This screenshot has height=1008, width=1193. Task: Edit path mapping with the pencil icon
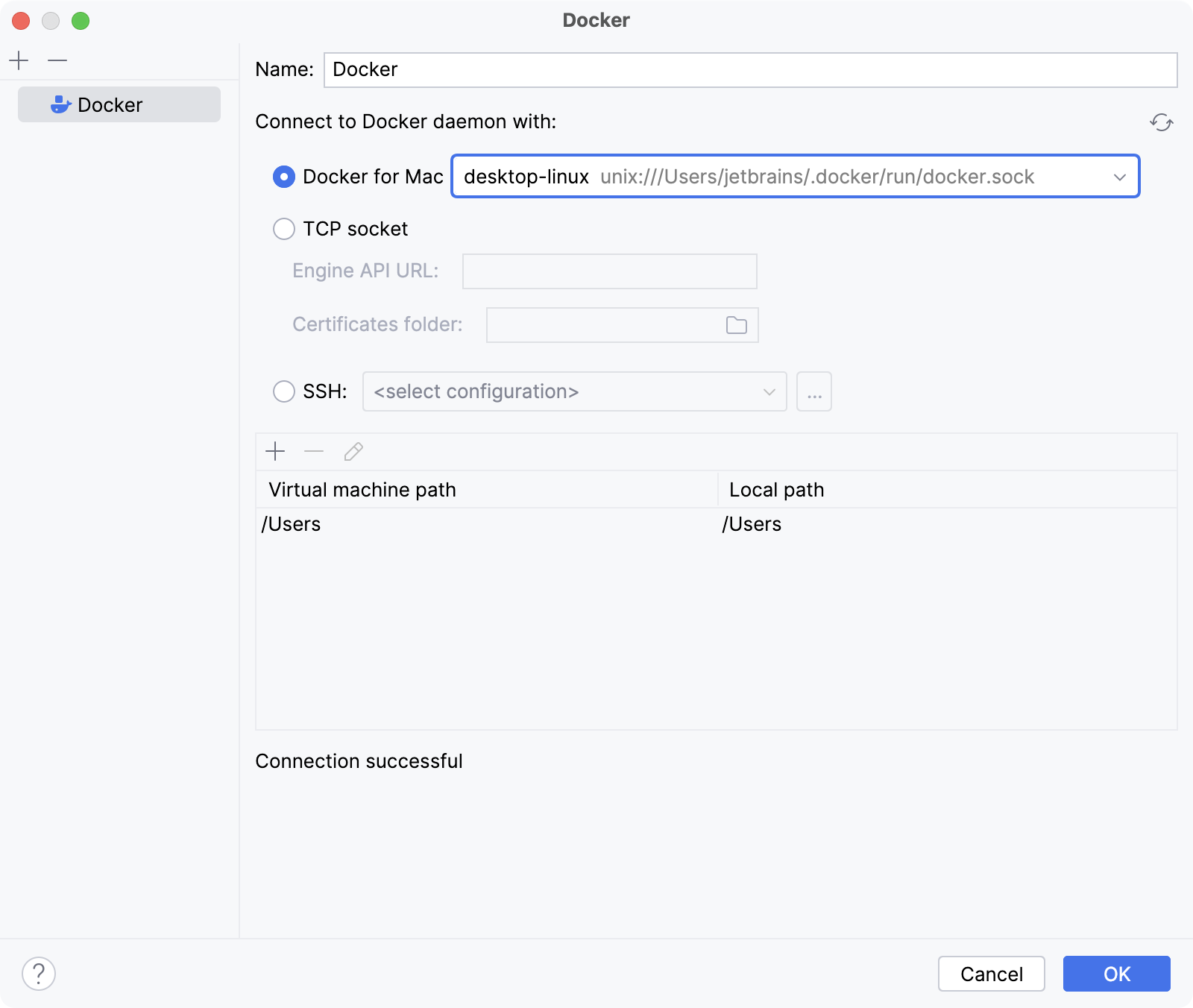click(x=353, y=451)
